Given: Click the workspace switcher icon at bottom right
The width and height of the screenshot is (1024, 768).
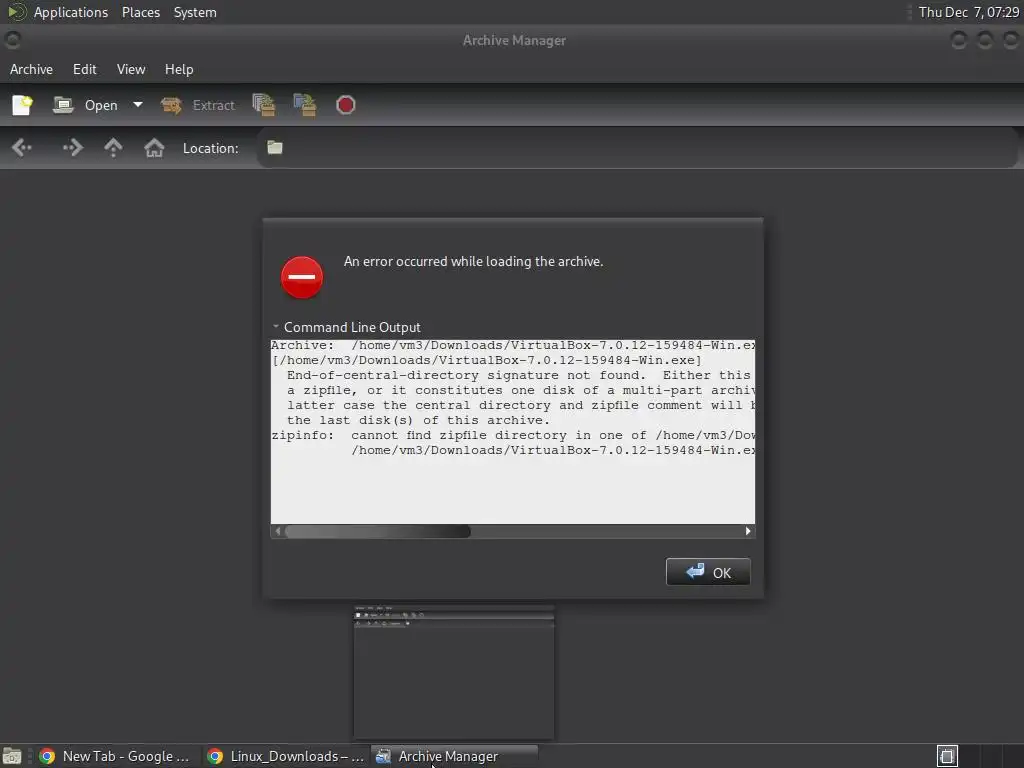Looking at the screenshot, I should pyautogui.click(x=947, y=756).
